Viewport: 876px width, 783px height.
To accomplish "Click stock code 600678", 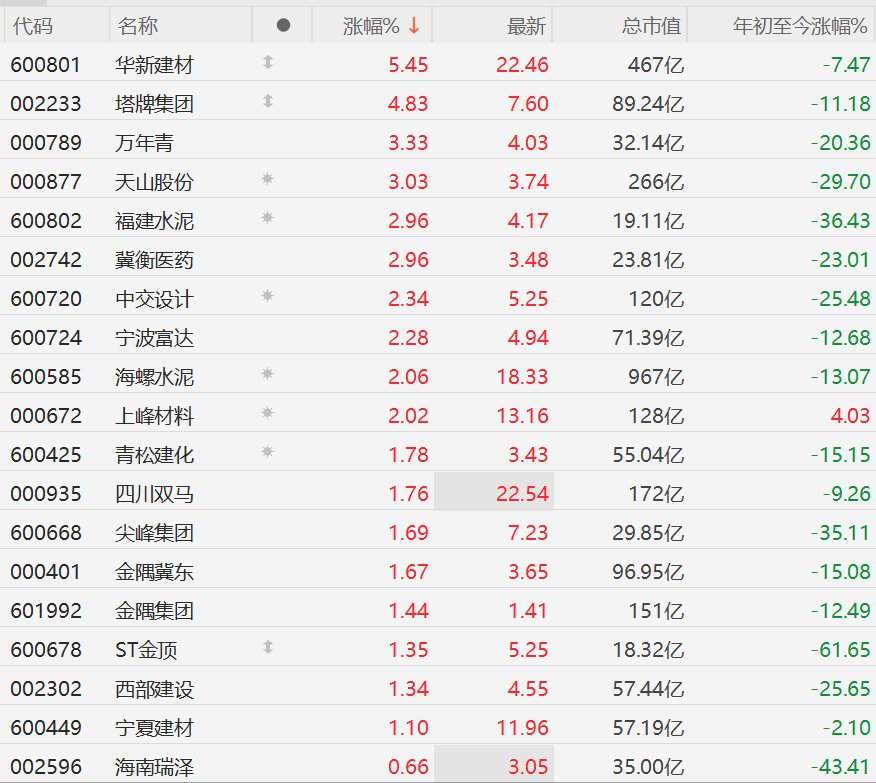I will pyautogui.click(x=46, y=650).
